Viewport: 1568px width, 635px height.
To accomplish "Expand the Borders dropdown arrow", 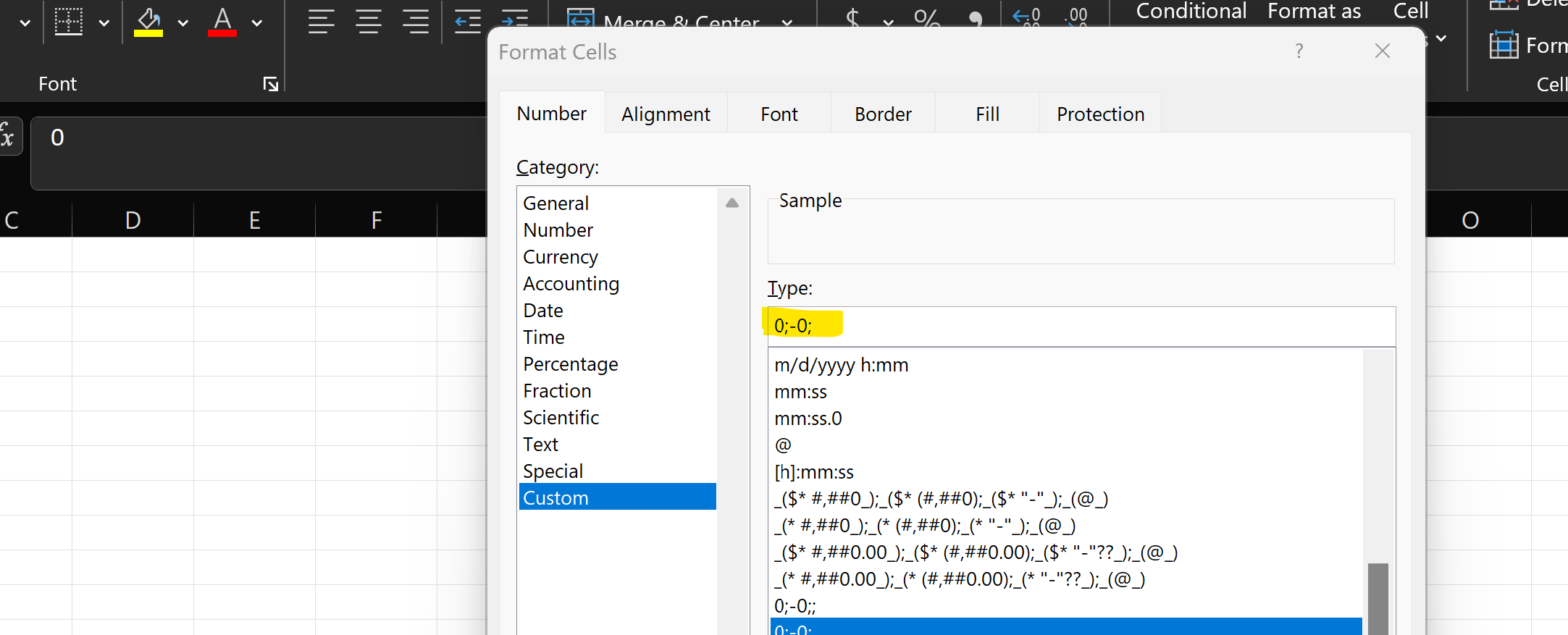I will coord(104,22).
